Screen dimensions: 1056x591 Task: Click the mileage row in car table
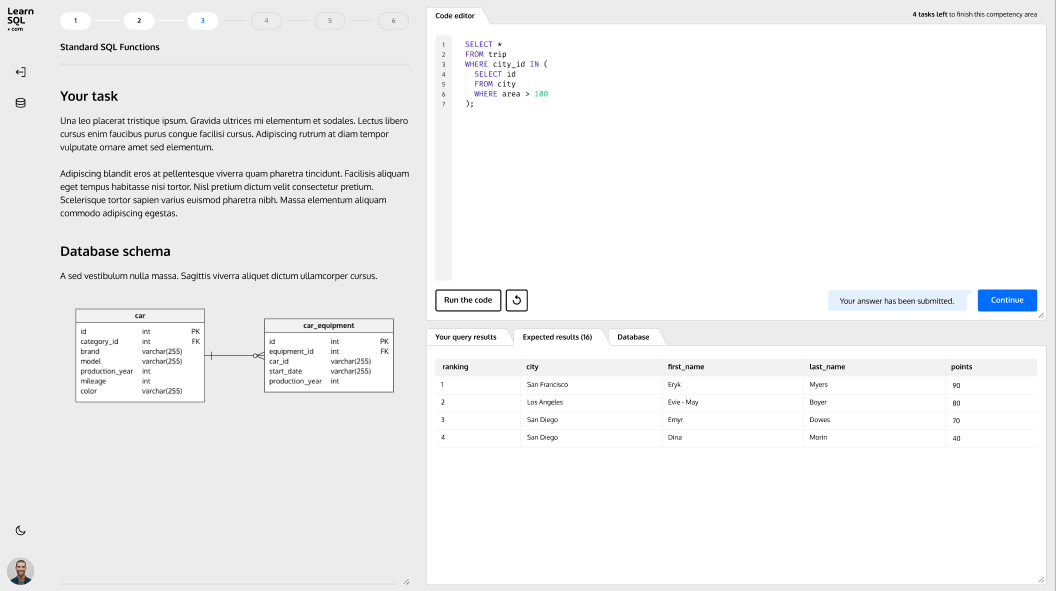(x=140, y=382)
